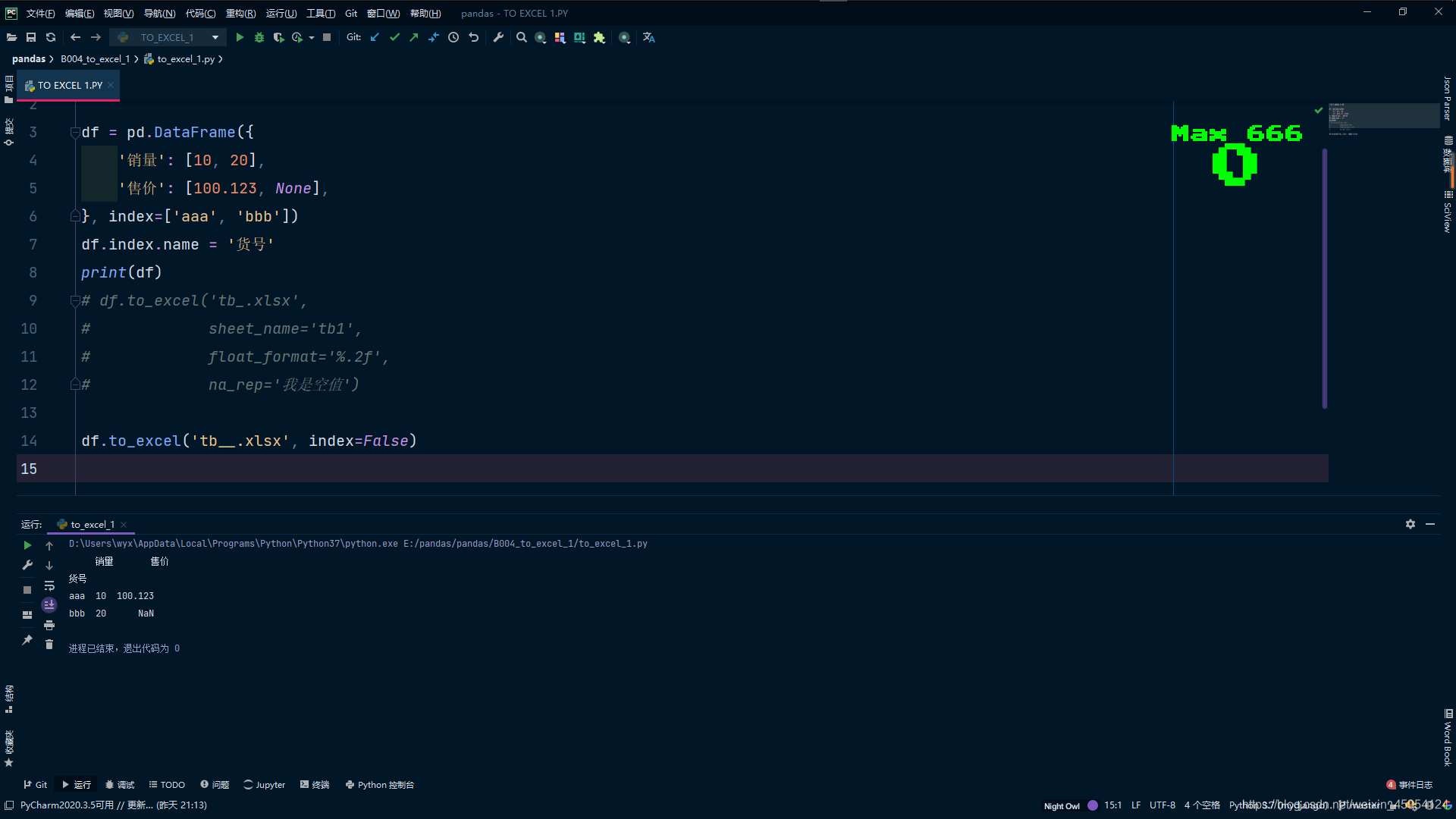Screen dimensions: 1456x819
Task: Open the 终端 terminal tool window
Action: pyautogui.click(x=315, y=785)
